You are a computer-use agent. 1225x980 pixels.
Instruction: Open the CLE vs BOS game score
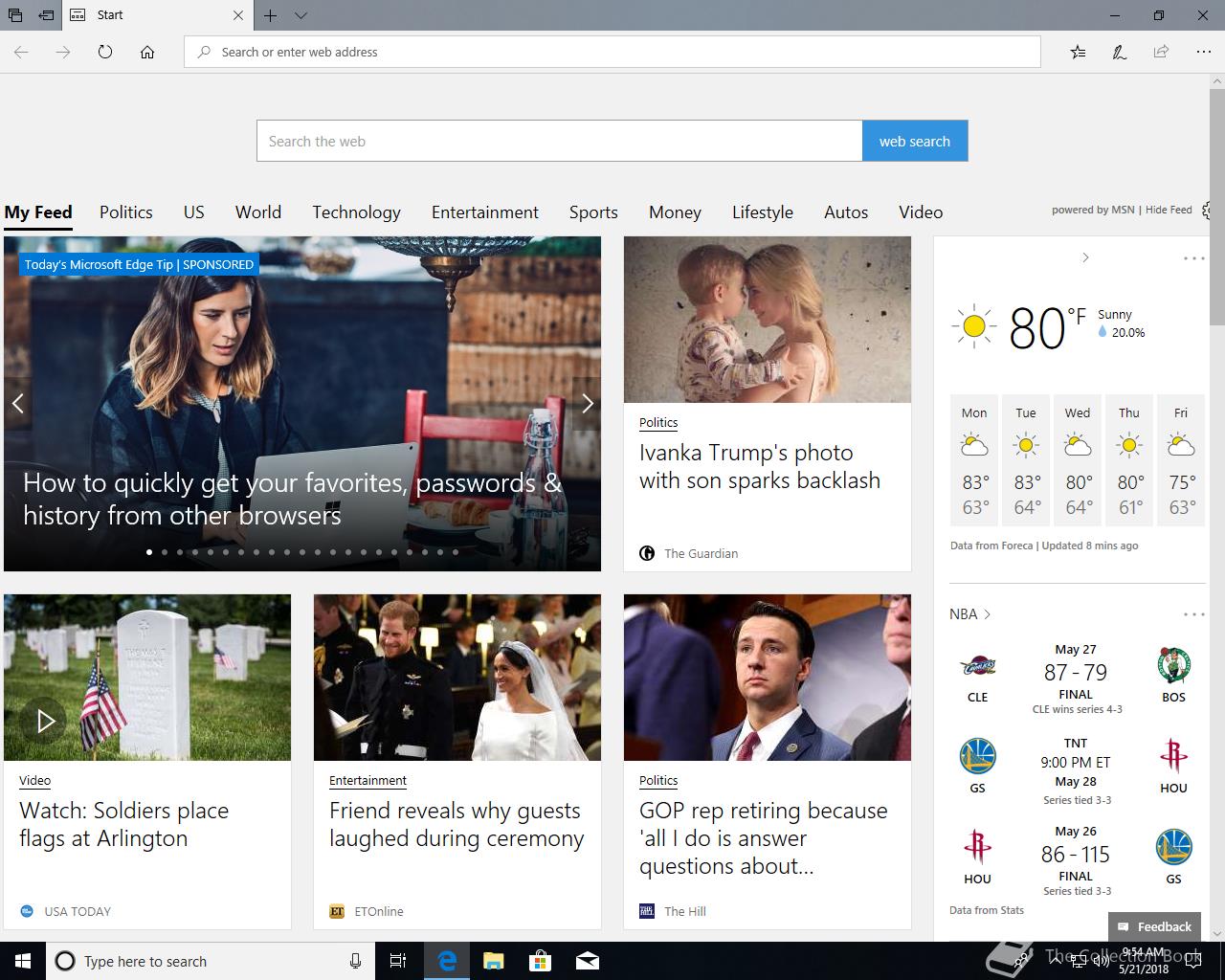pyautogui.click(x=1076, y=673)
